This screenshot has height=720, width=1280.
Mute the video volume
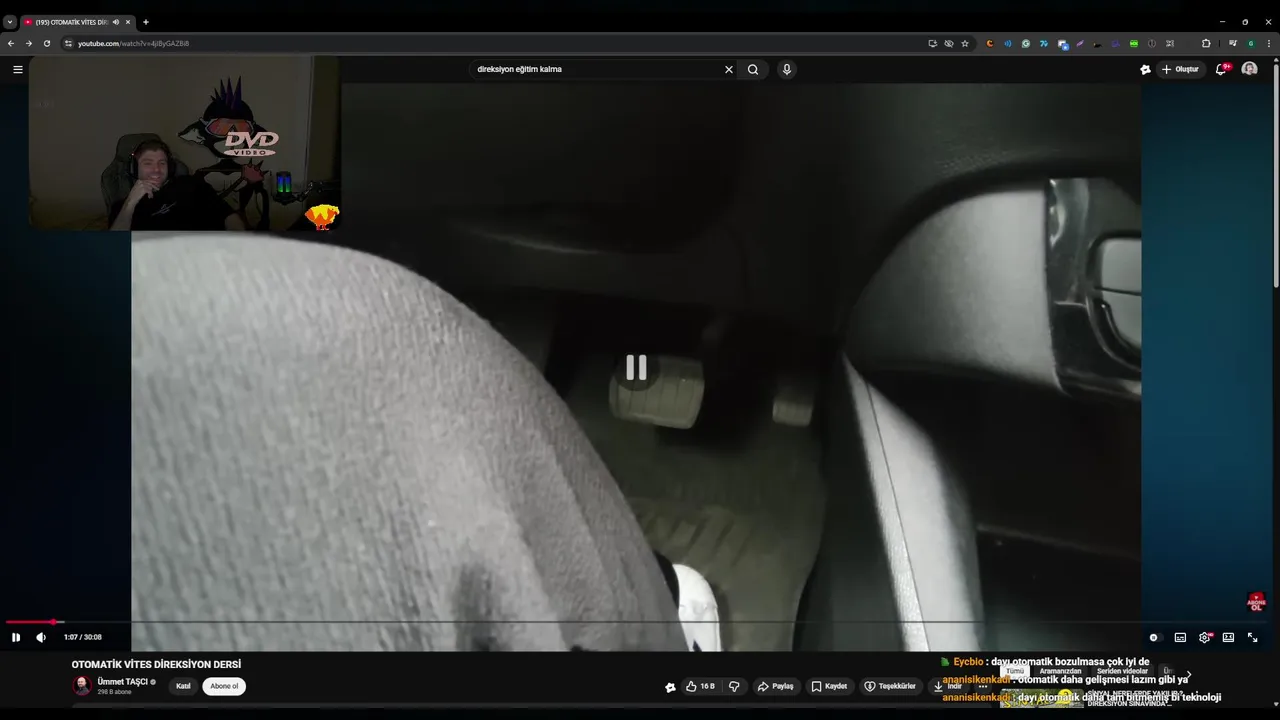[x=41, y=637]
